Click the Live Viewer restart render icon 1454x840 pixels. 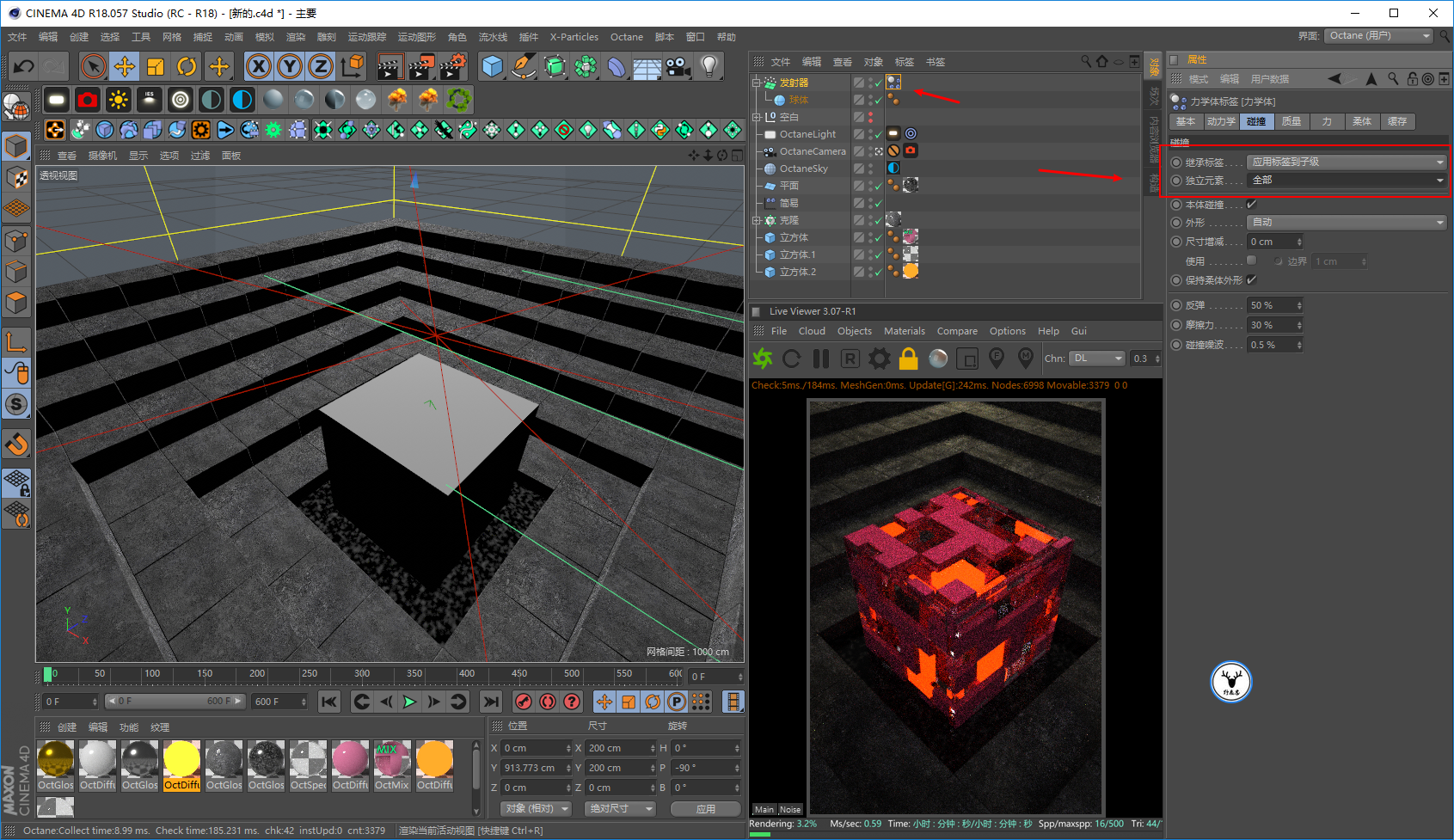coord(792,359)
